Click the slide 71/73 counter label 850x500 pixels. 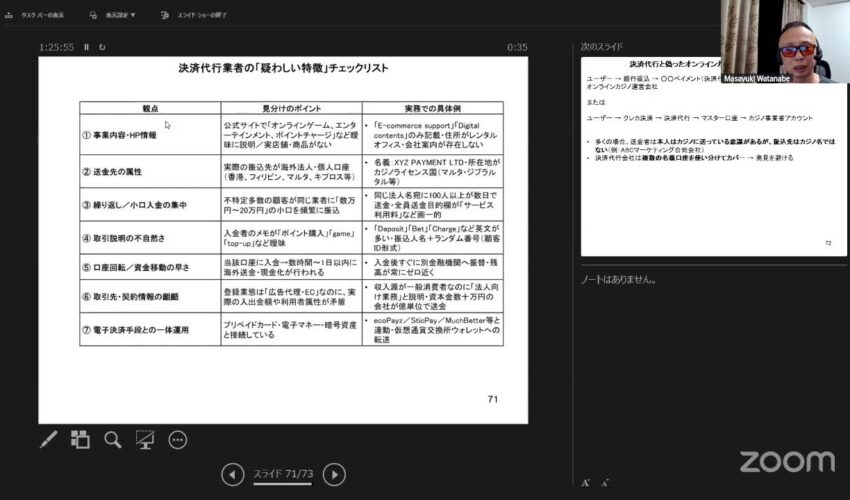point(283,472)
